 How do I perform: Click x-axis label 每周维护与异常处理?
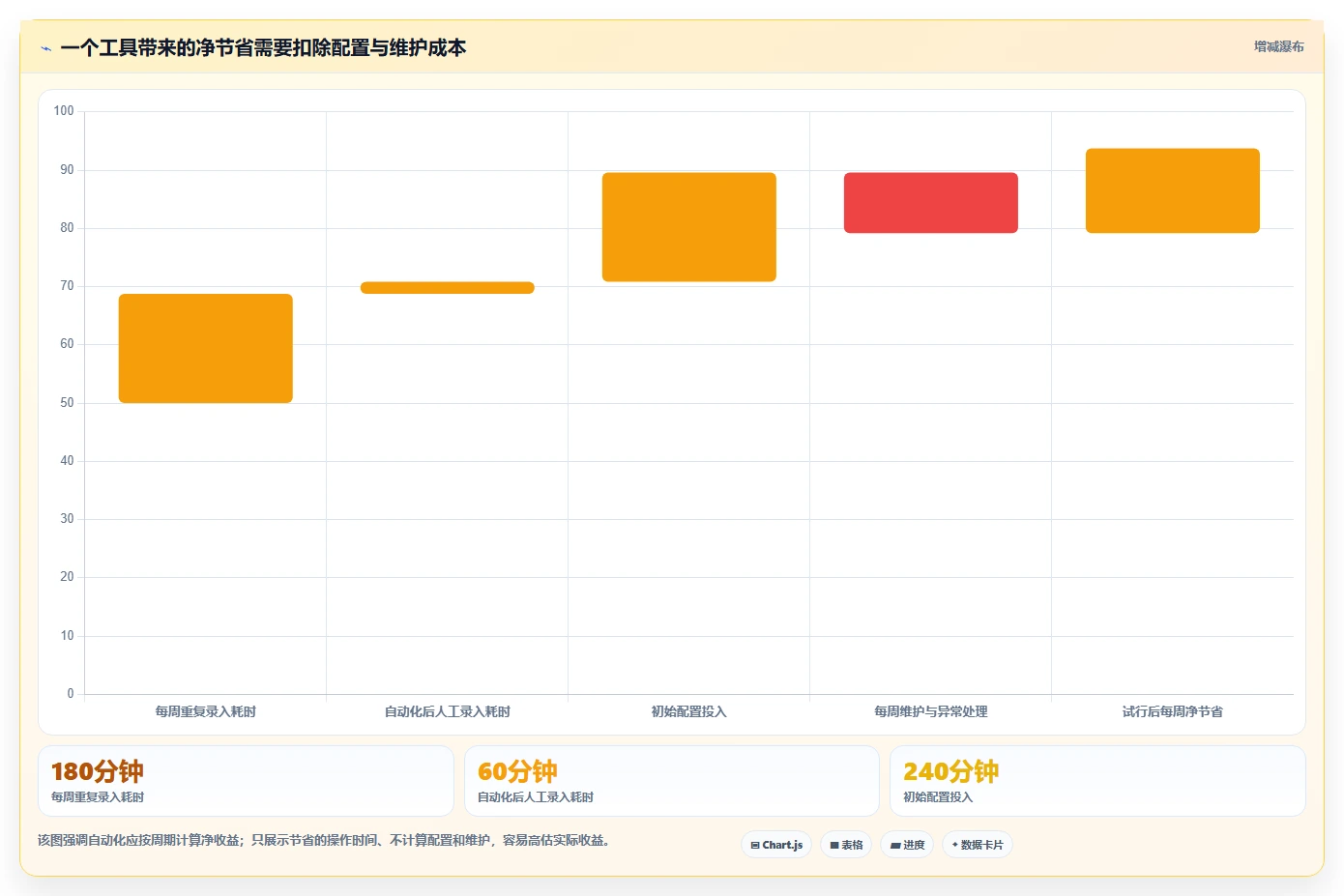931,711
